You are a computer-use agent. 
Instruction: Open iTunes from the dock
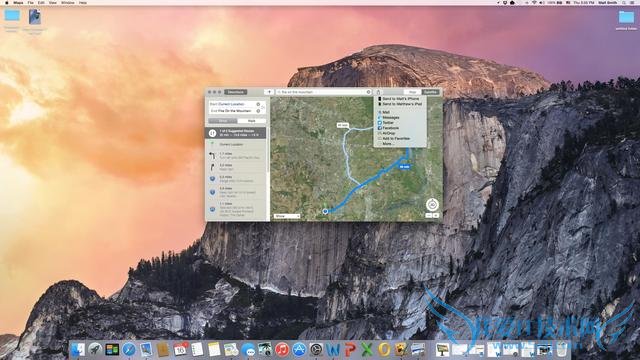(x=282, y=349)
